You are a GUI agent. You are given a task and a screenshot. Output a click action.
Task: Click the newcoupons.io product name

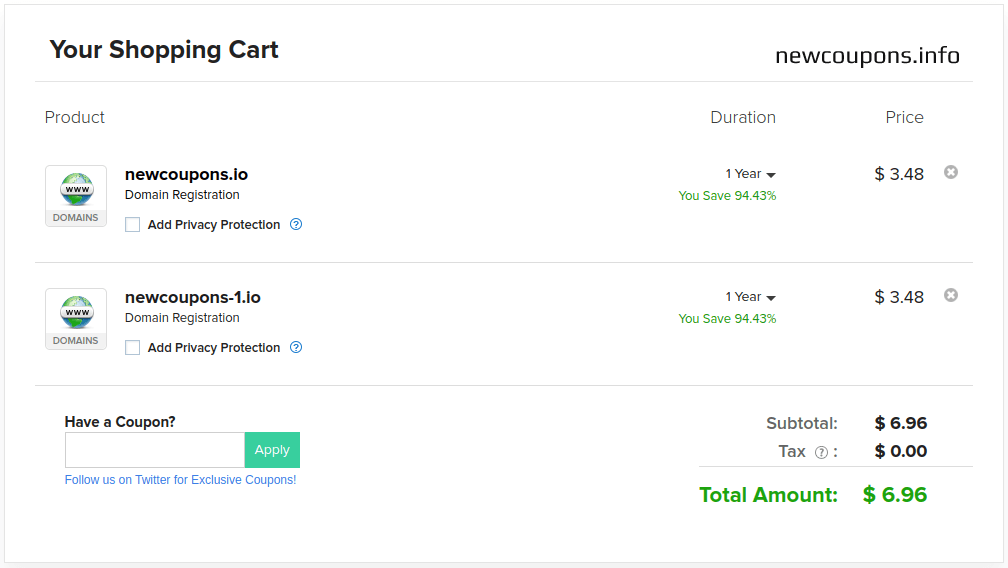pyautogui.click(x=186, y=174)
